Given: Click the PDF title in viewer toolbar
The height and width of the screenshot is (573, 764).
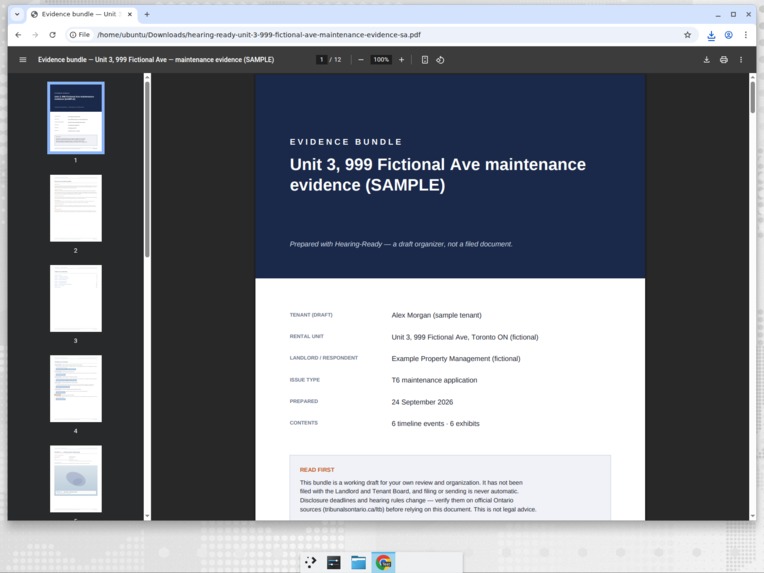Looking at the screenshot, I should pyautogui.click(x=156, y=59).
